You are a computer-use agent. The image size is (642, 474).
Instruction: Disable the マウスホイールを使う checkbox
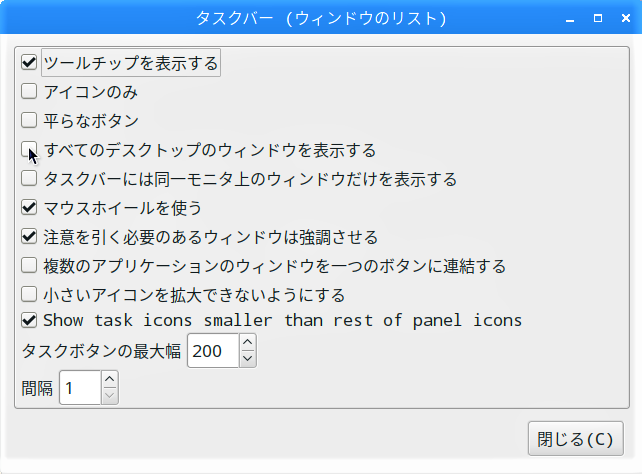[29, 208]
